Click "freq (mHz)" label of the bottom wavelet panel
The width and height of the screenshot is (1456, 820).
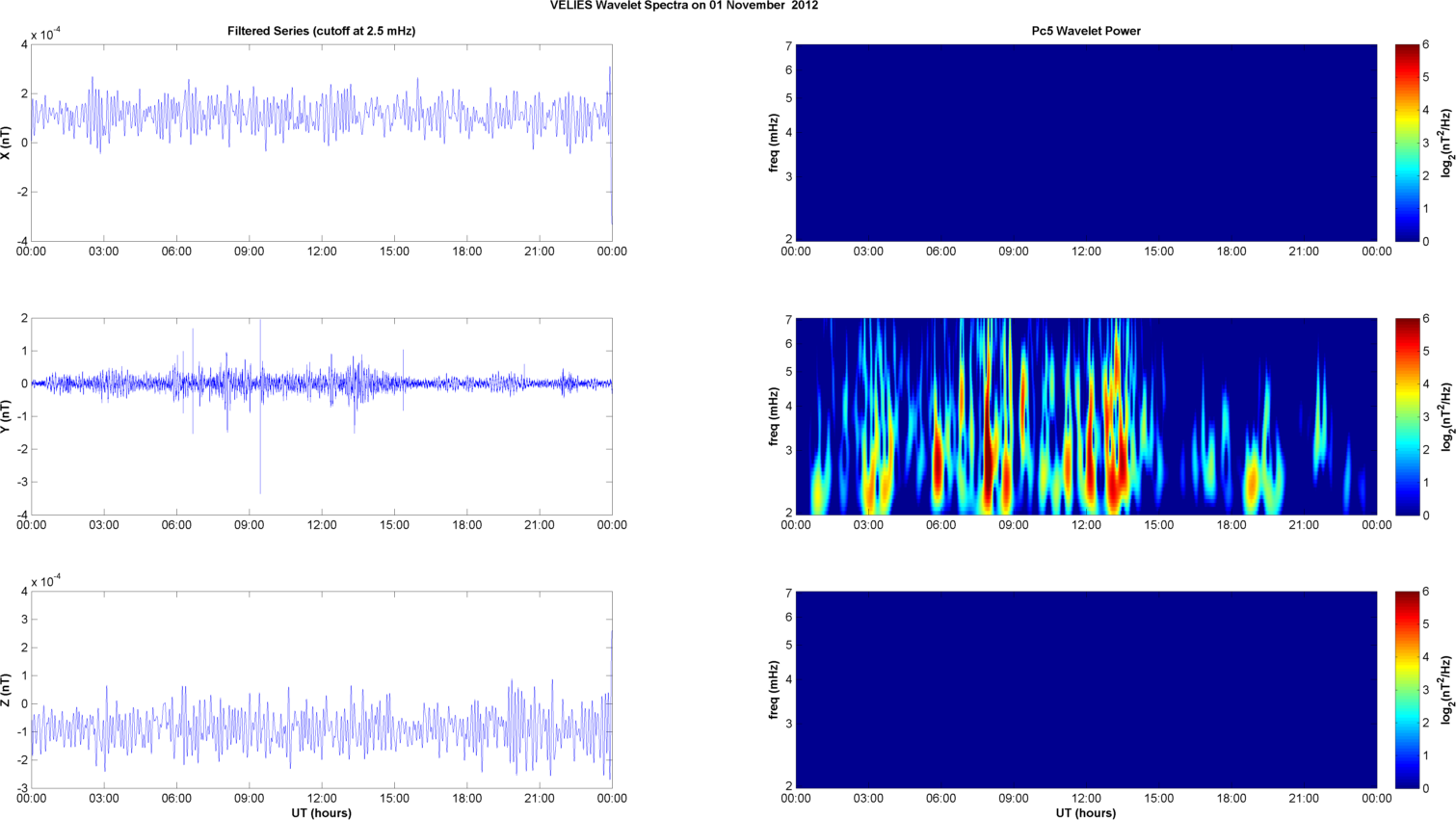774,690
